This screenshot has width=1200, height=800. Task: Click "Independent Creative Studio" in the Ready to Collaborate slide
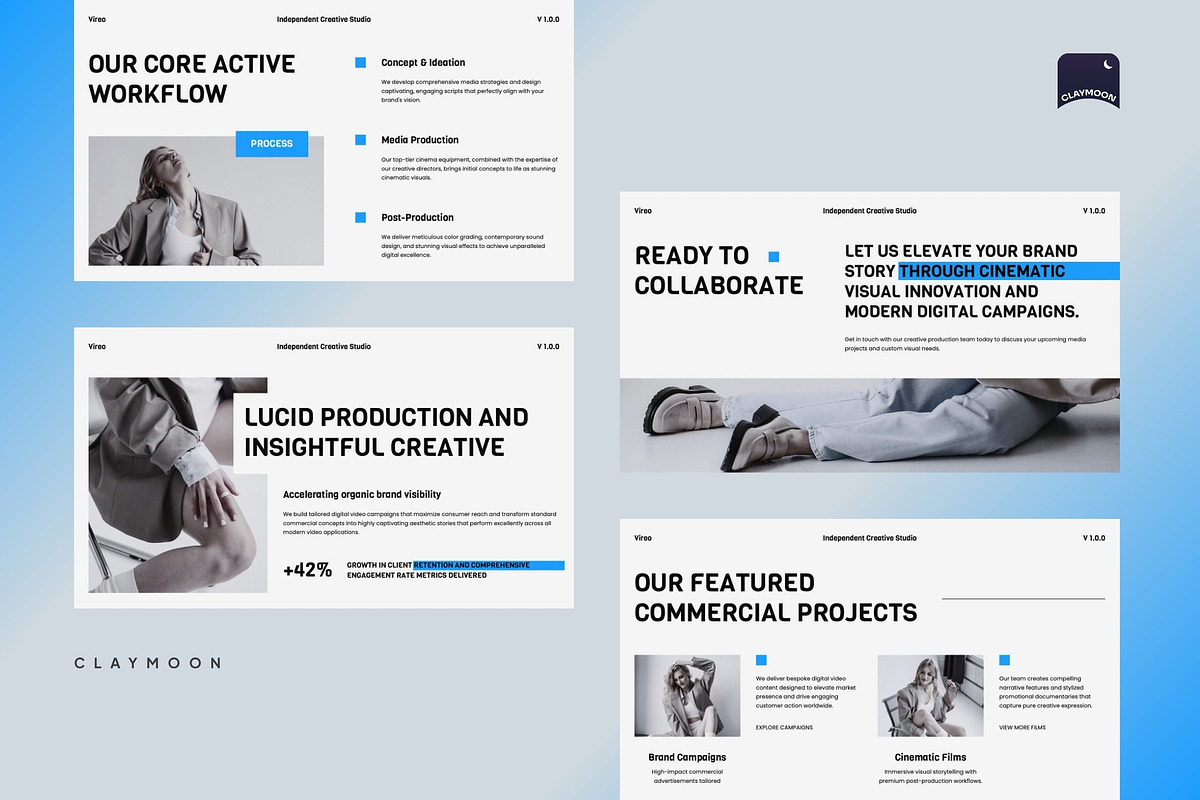click(x=870, y=211)
